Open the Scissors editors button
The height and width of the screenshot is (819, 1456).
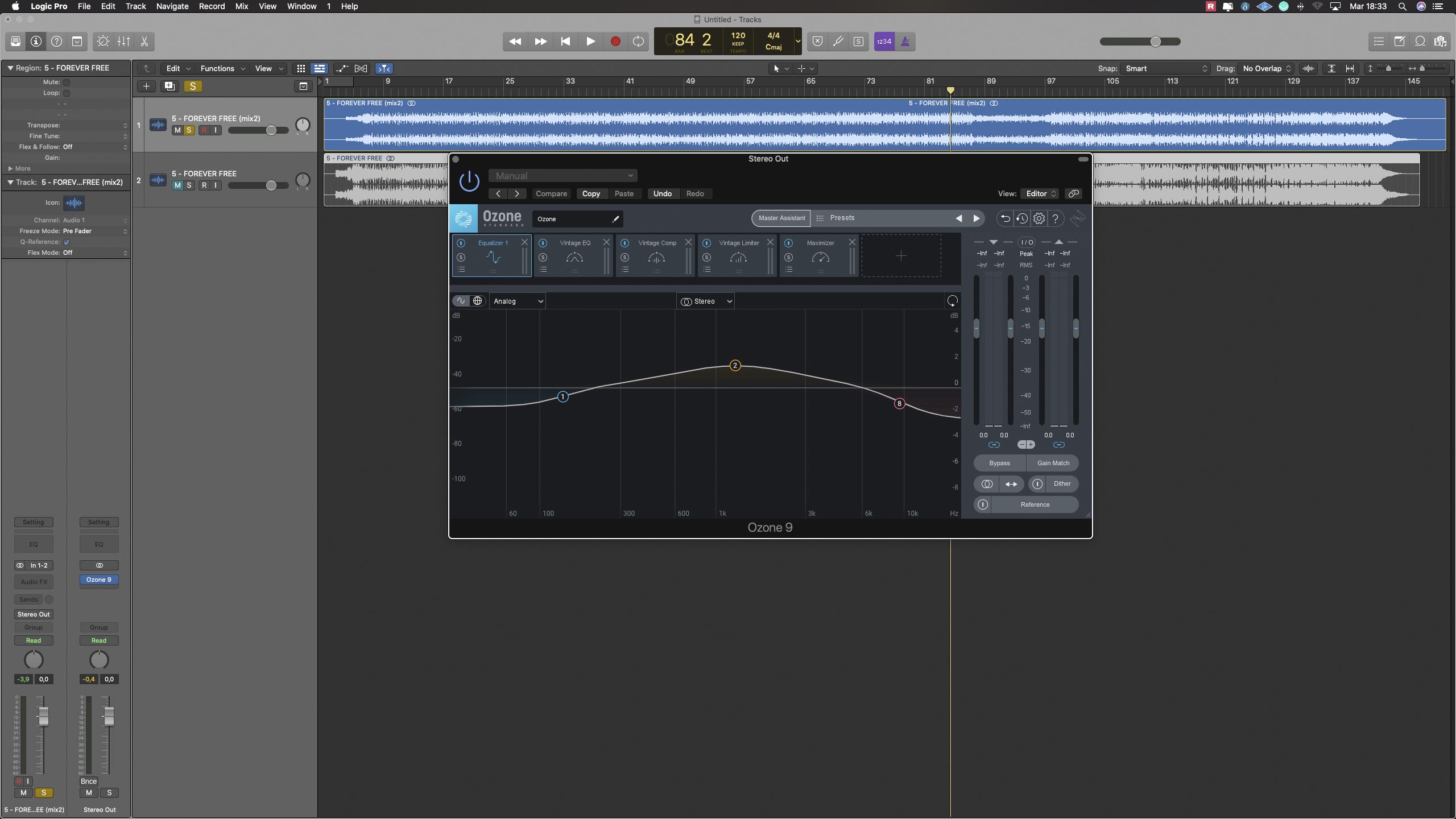coord(144,42)
